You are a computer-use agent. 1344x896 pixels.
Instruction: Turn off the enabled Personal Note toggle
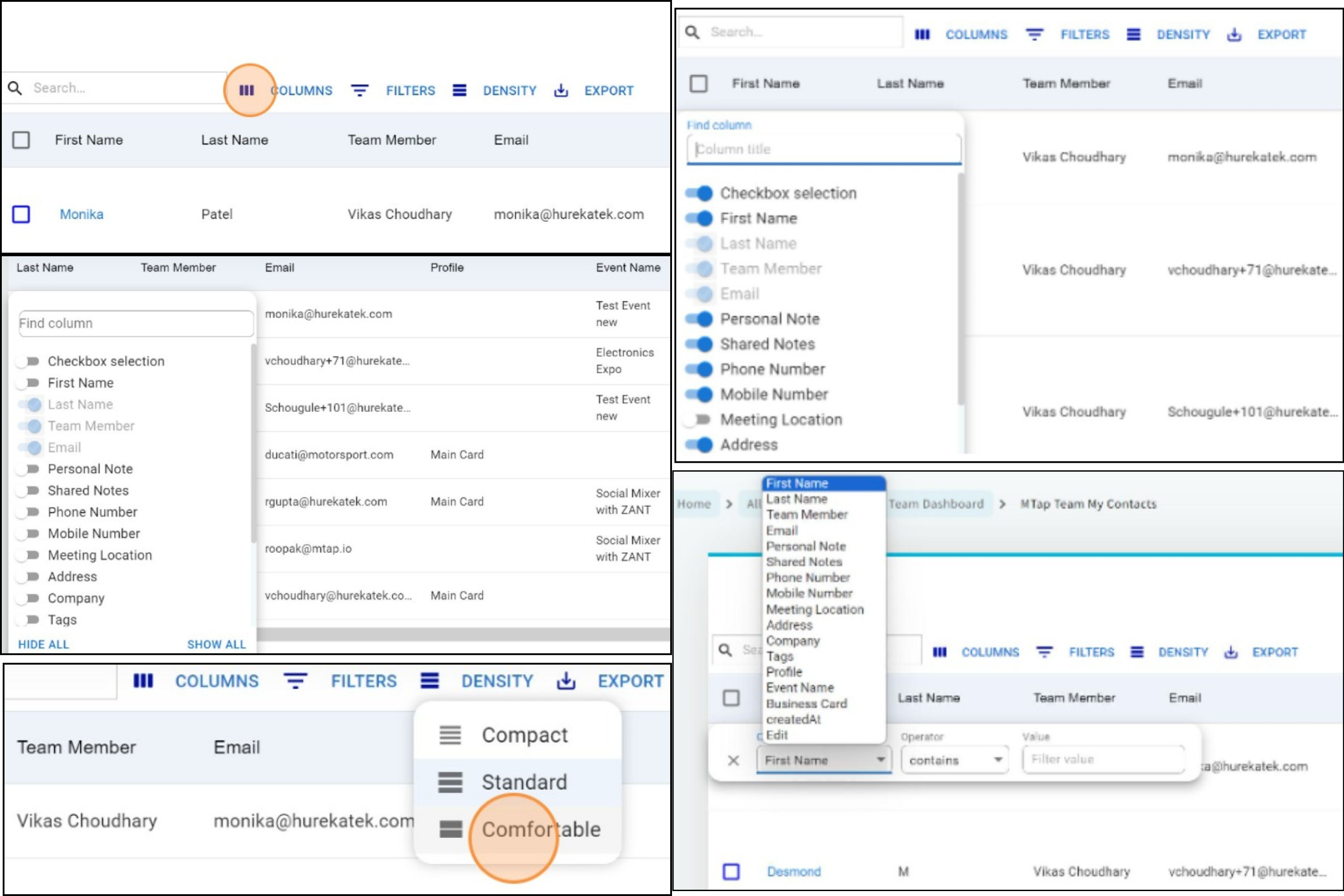coord(699,319)
